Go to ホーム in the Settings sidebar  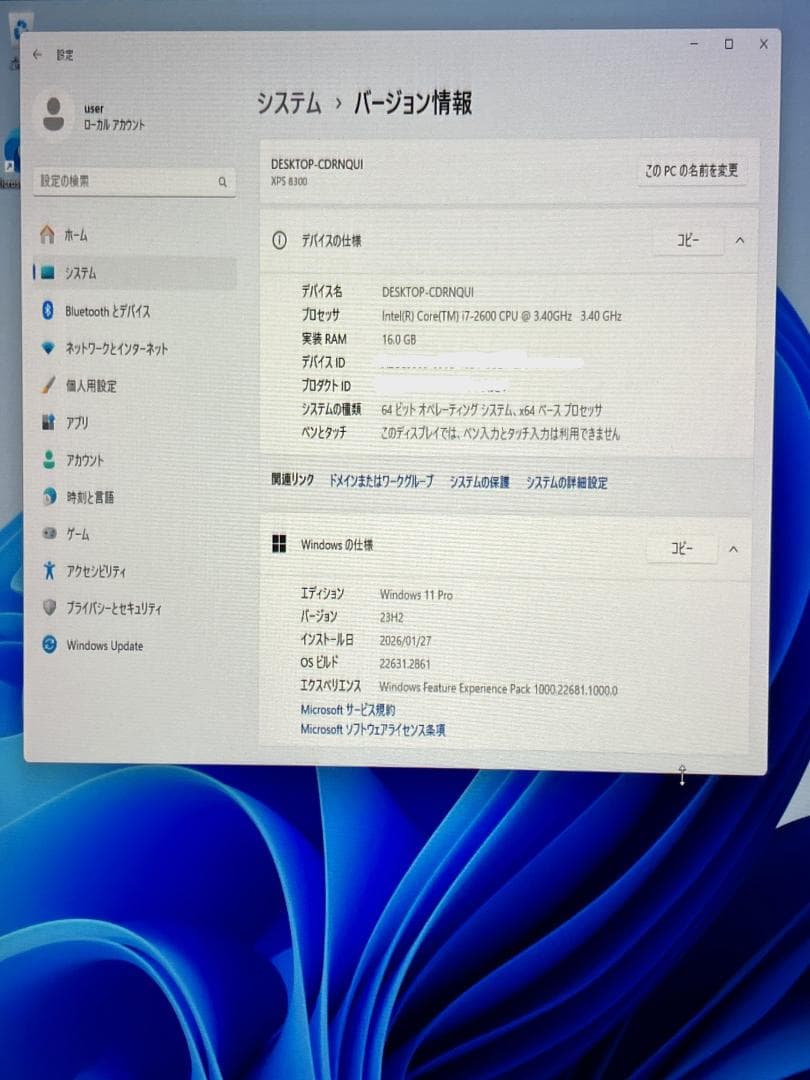point(79,235)
